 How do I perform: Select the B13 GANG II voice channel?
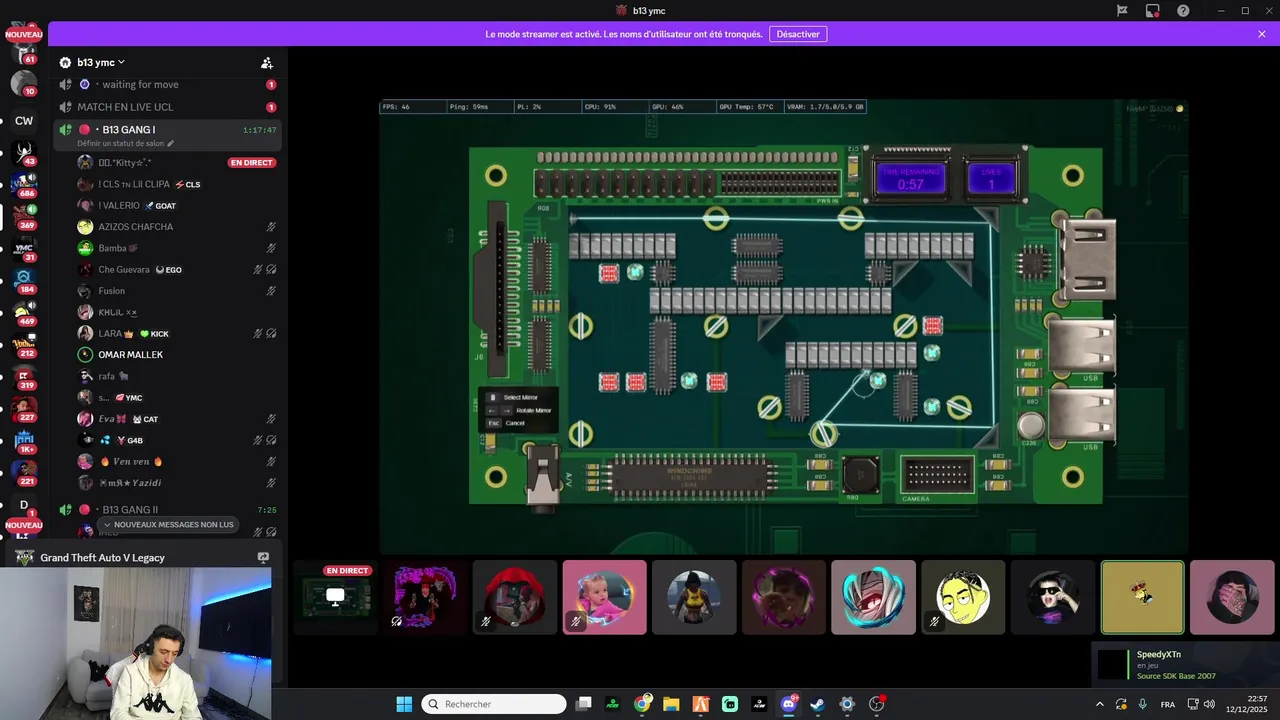coord(168,510)
